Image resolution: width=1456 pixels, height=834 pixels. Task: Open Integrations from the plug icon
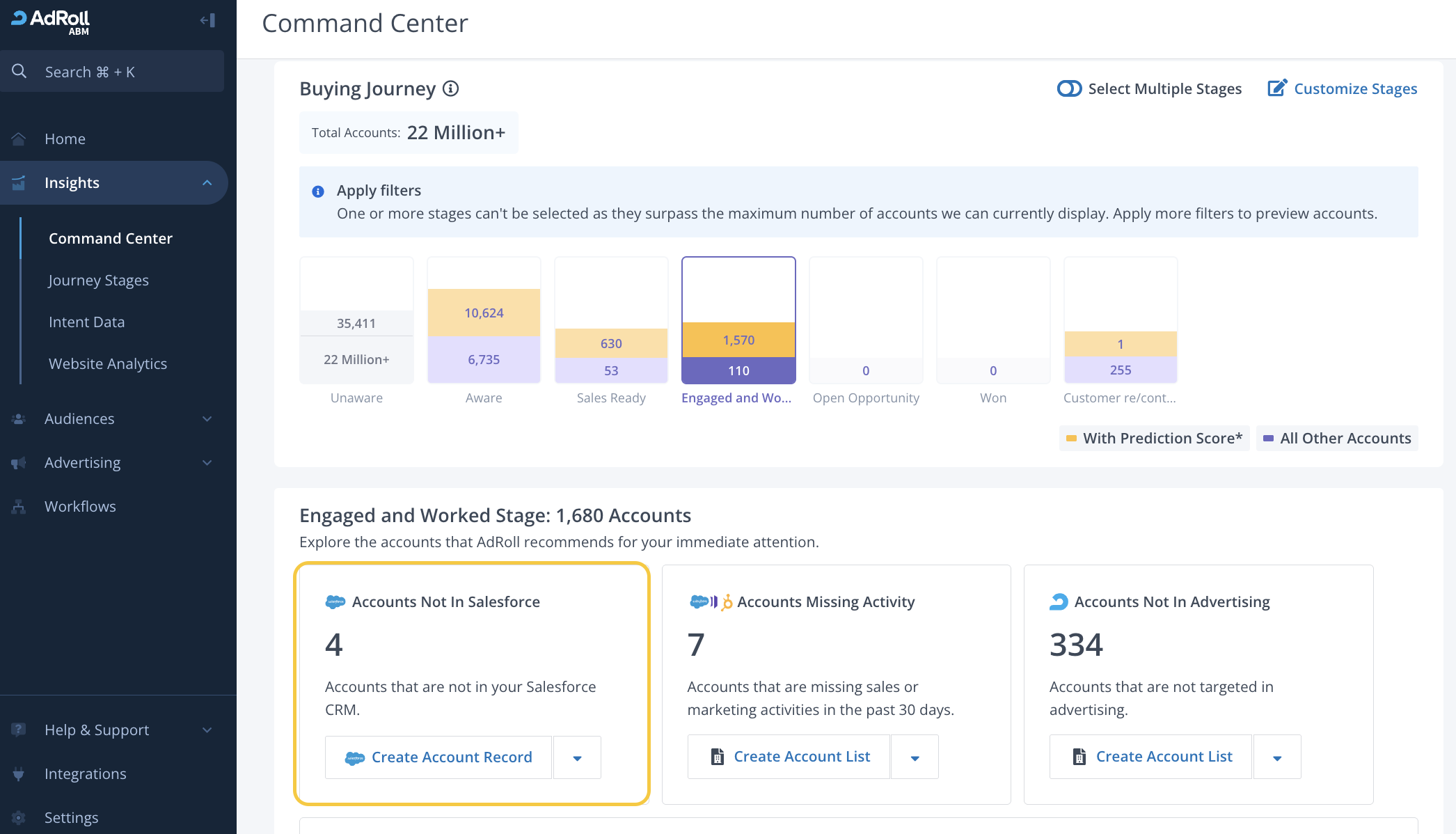pyautogui.click(x=19, y=774)
